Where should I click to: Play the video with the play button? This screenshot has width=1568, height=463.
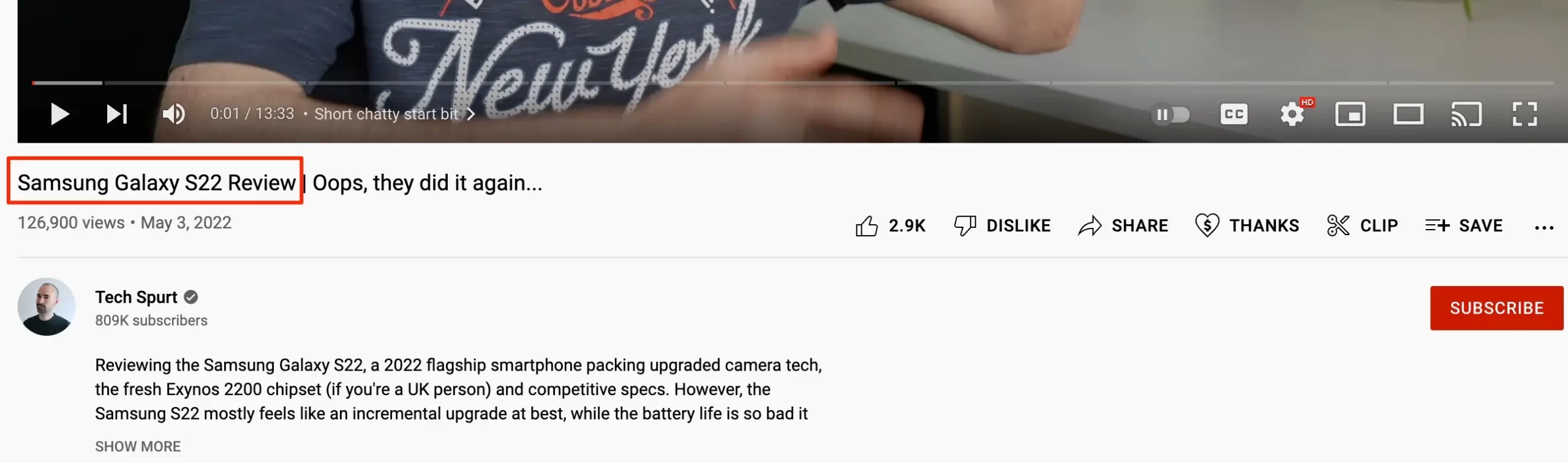(59, 114)
